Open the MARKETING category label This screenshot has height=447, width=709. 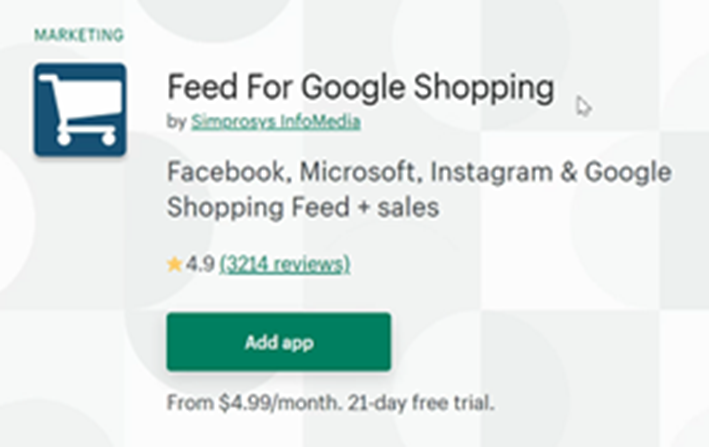(x=79, y=35)
